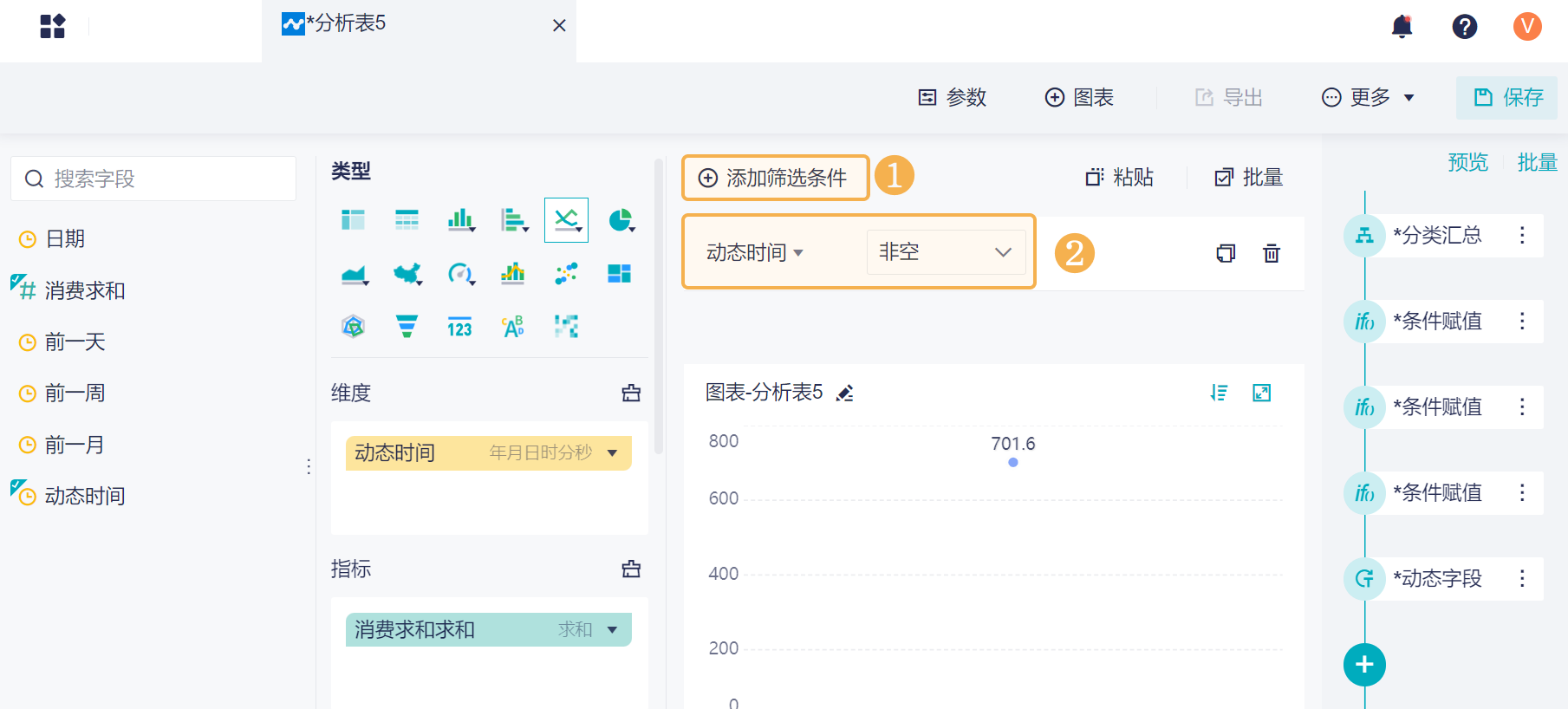The width and height of the screenshot is (1568, 709).
Task: Click the chart sort icon
Action: click(1219, 393)
